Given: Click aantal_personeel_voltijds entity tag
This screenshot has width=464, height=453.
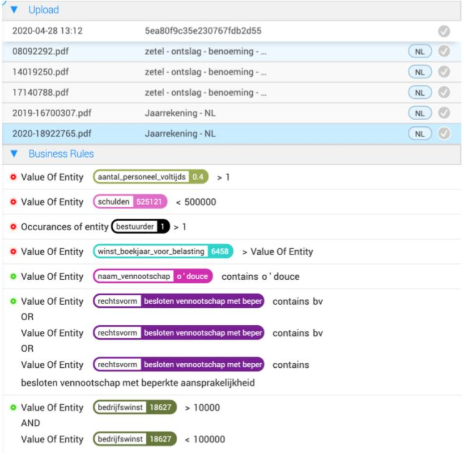Looking at the screenshot, I should pyautogui.click(x=151, y=177).
